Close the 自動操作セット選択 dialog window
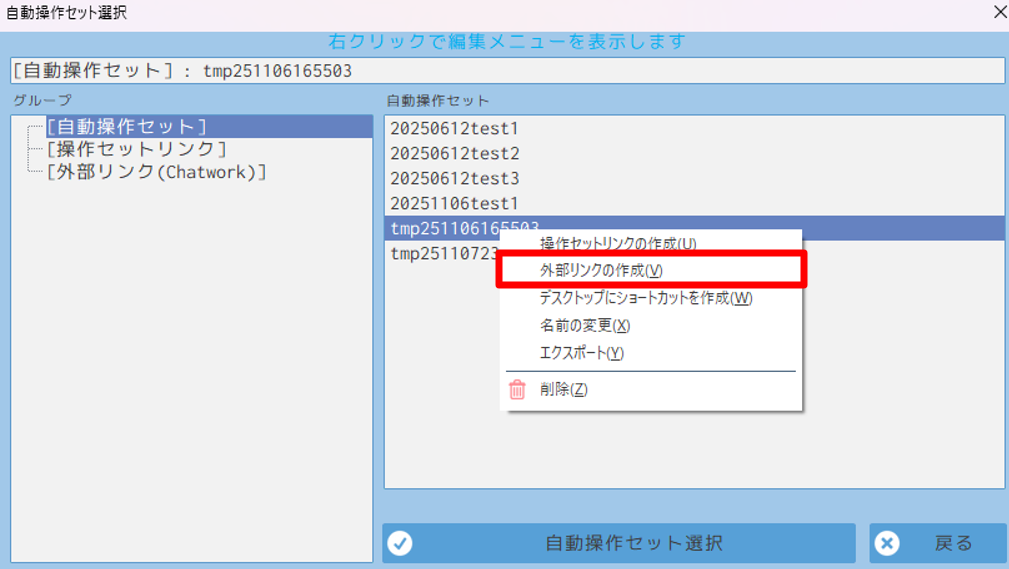The image size is (1009, 569). point(999,13)
